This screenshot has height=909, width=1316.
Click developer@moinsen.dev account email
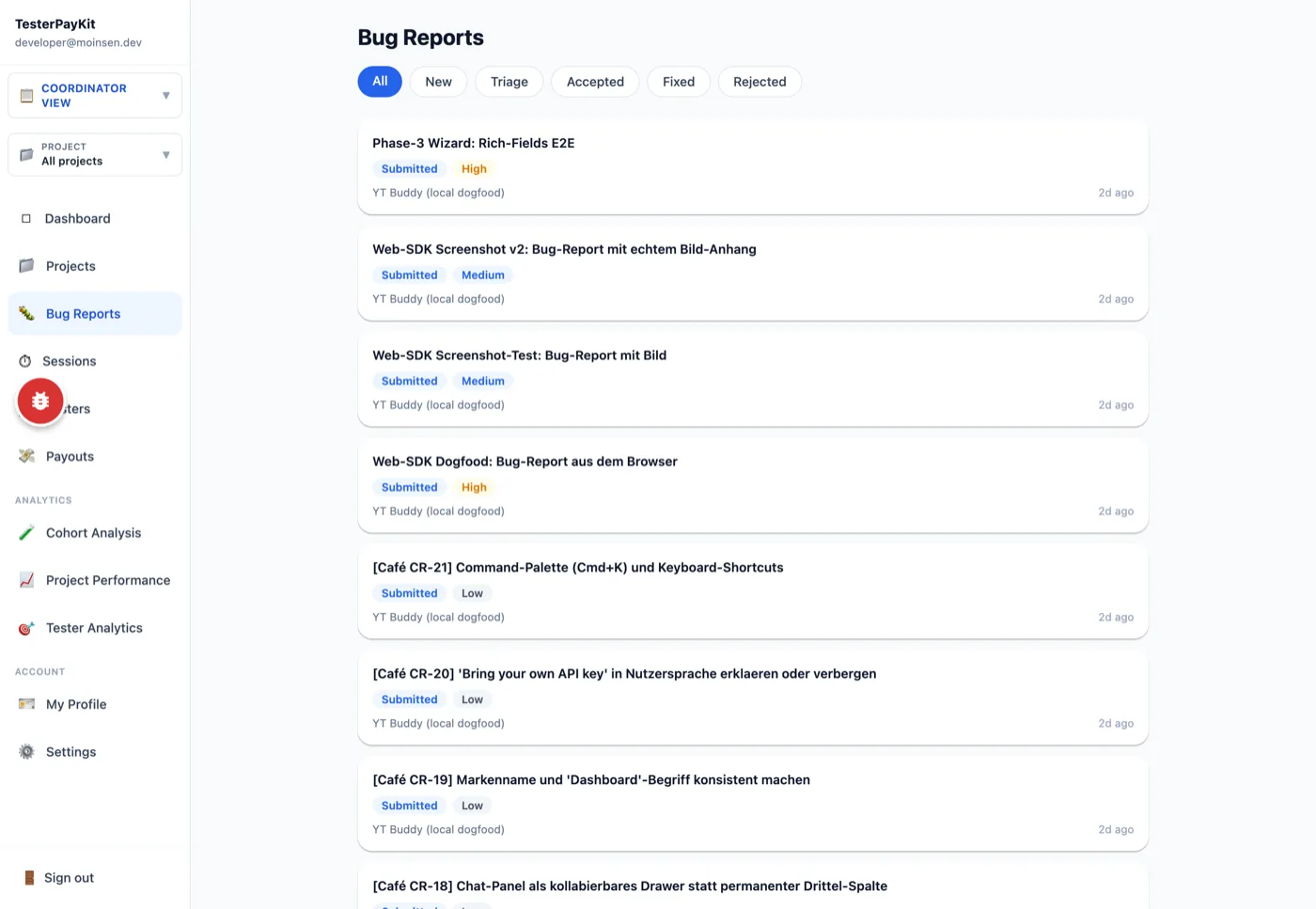click(78, 43)
